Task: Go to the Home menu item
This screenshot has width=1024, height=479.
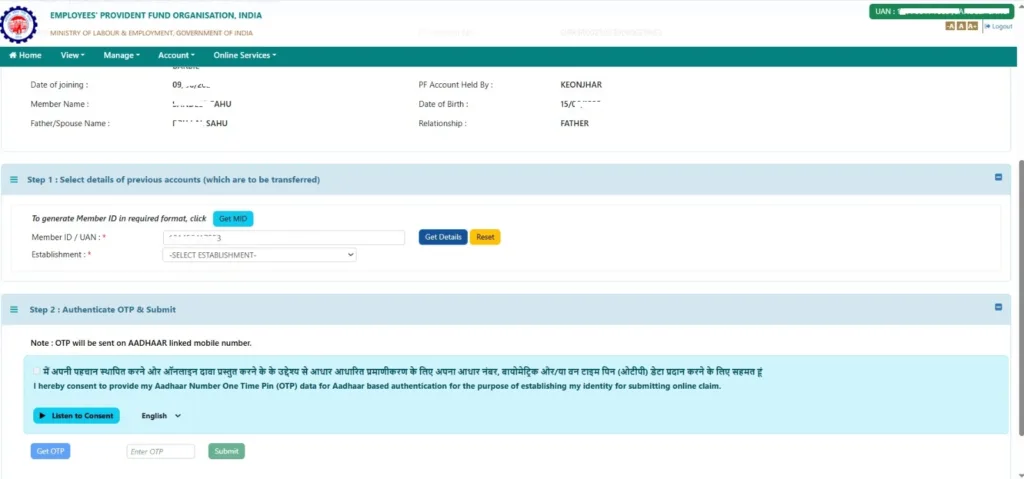Action: (25, 56)
